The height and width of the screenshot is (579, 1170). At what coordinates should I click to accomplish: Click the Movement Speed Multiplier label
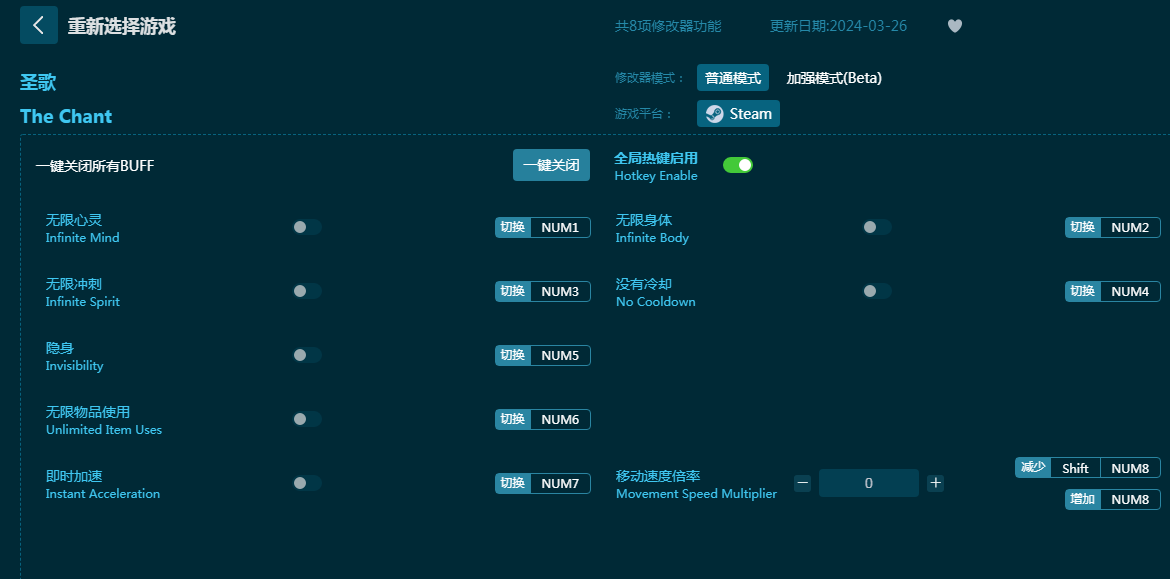pyautogui.click(x=696, y=494)
